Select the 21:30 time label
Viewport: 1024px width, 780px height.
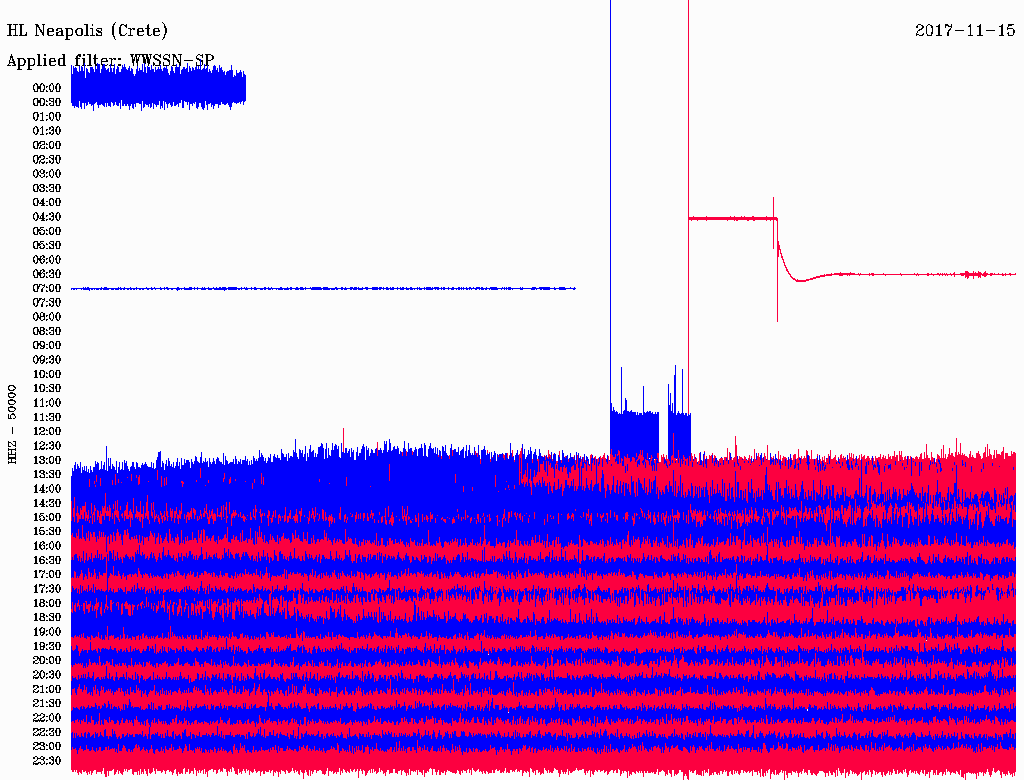tap(47, 703)
